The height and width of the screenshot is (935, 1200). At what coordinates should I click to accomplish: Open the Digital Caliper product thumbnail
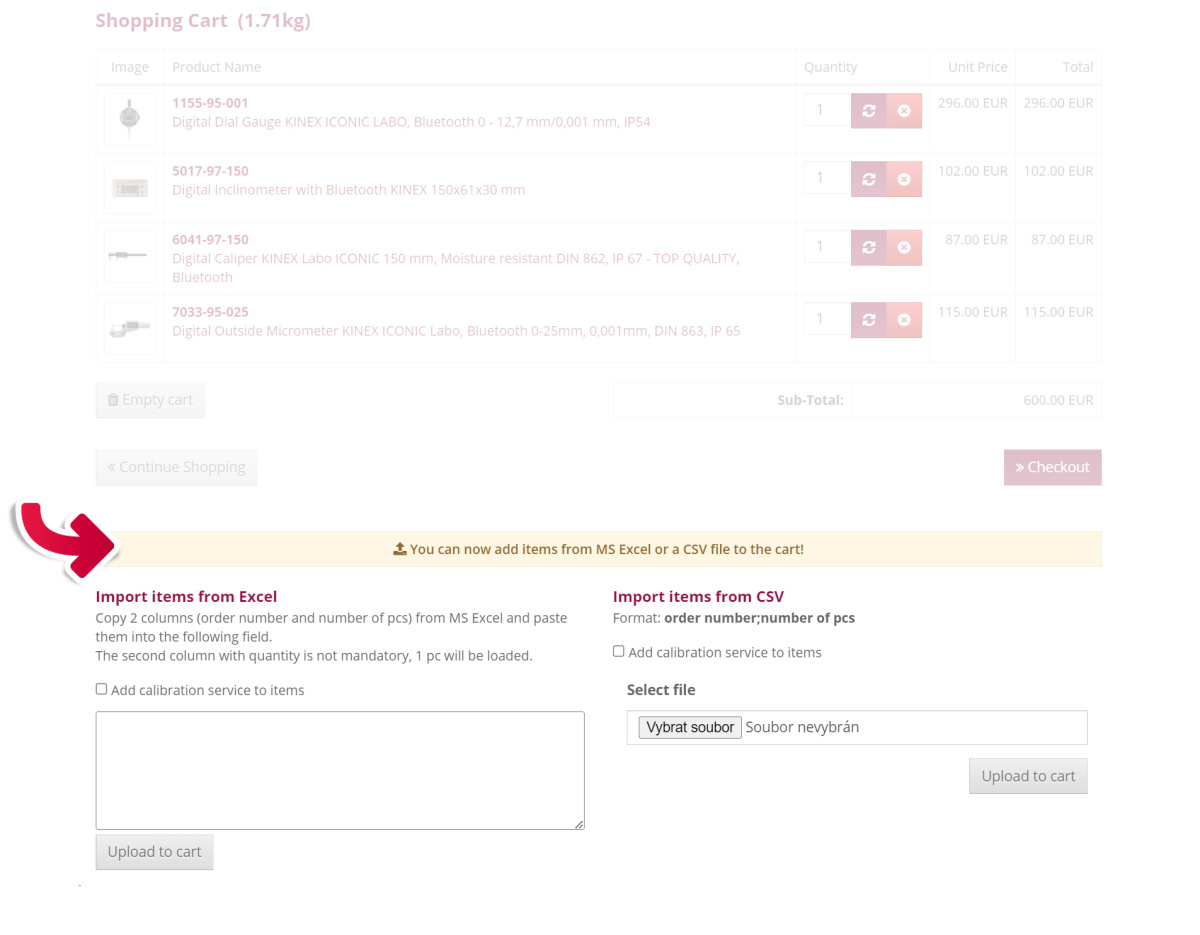click(129, 256)
